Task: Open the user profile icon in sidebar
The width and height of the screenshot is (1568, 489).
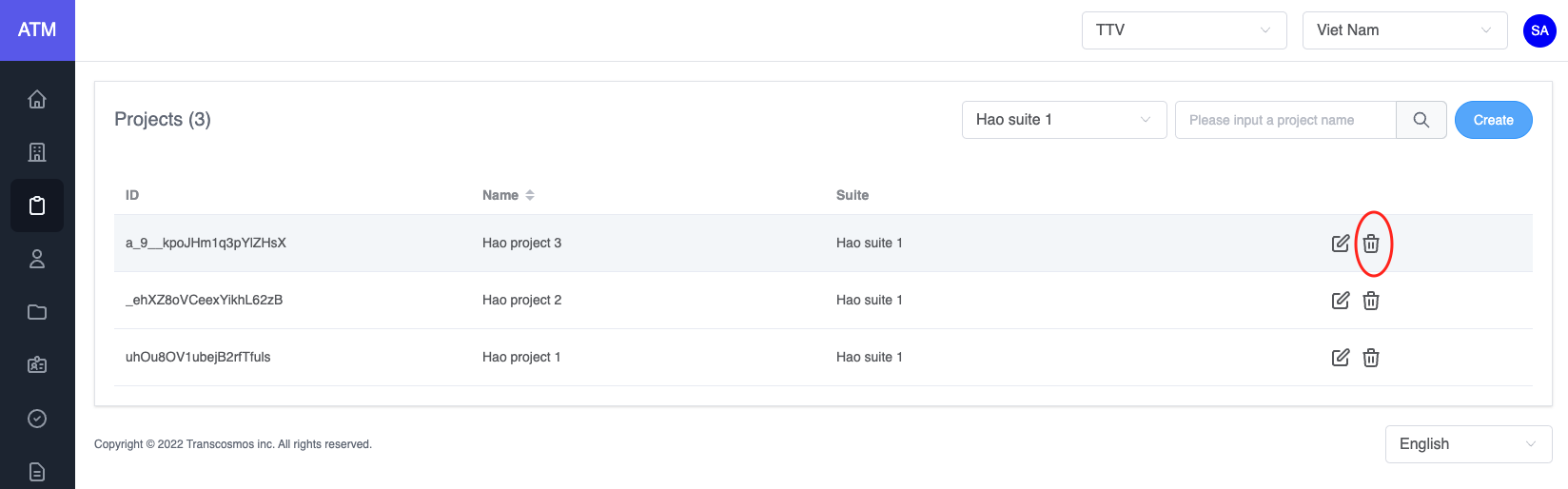Action: pyautogui.click(x=37, y=259)
